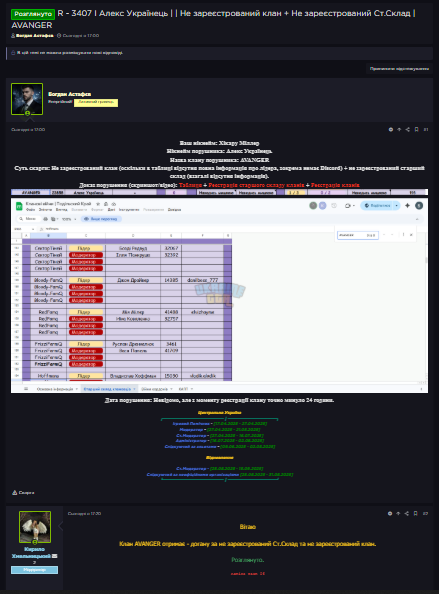Select third sheet tab at bottom
The height and width of the screenshot is (594, 439).
pos(156,389)
